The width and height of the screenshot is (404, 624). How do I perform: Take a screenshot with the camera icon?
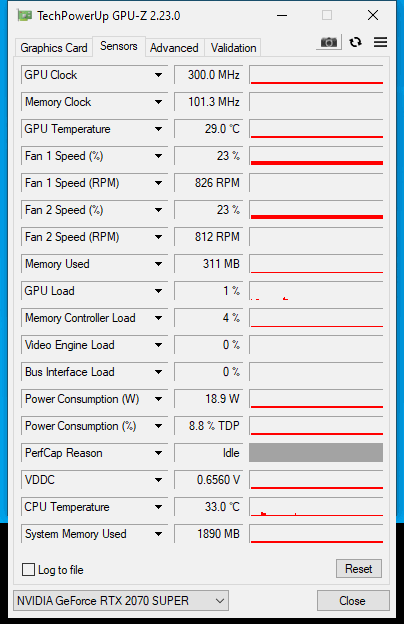click(x=329, y=42)
